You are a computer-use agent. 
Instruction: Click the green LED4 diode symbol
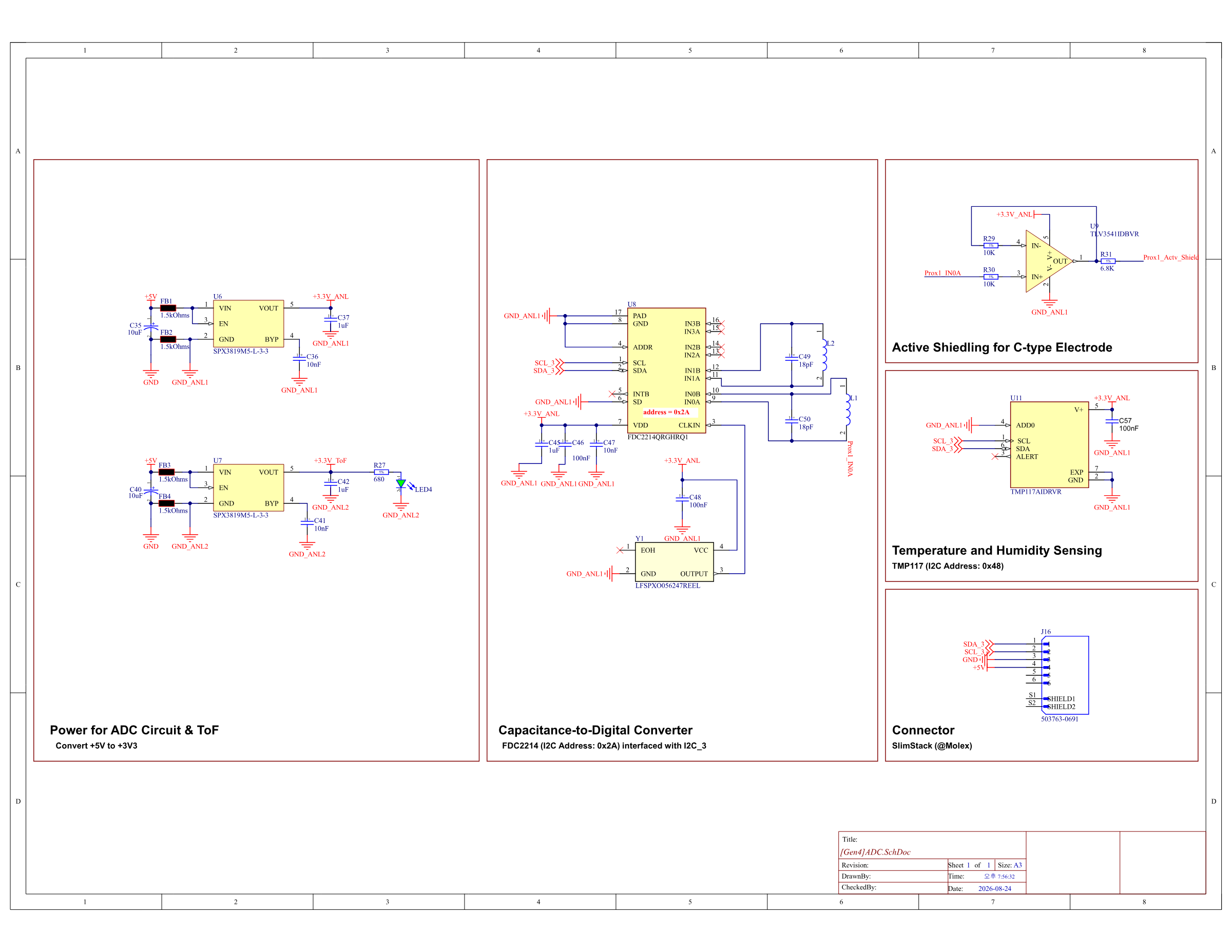(401, 484)
